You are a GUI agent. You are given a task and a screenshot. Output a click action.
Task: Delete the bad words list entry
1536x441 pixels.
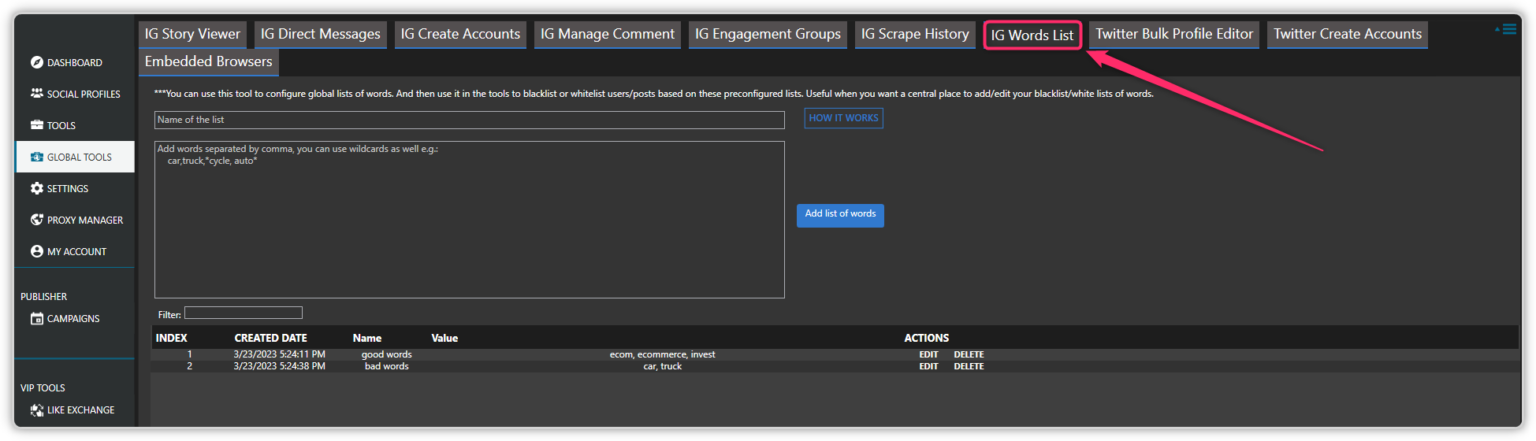[x=968, y=366]
